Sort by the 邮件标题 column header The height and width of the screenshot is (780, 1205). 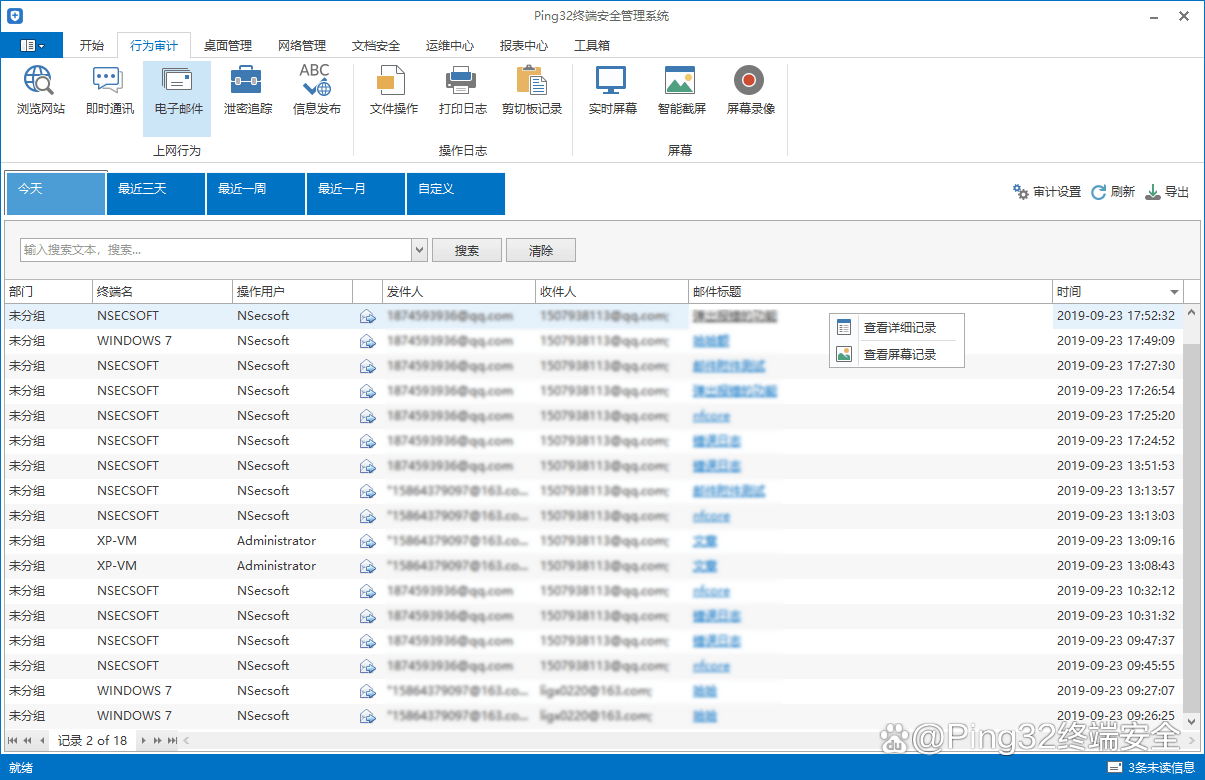(870, 292)
